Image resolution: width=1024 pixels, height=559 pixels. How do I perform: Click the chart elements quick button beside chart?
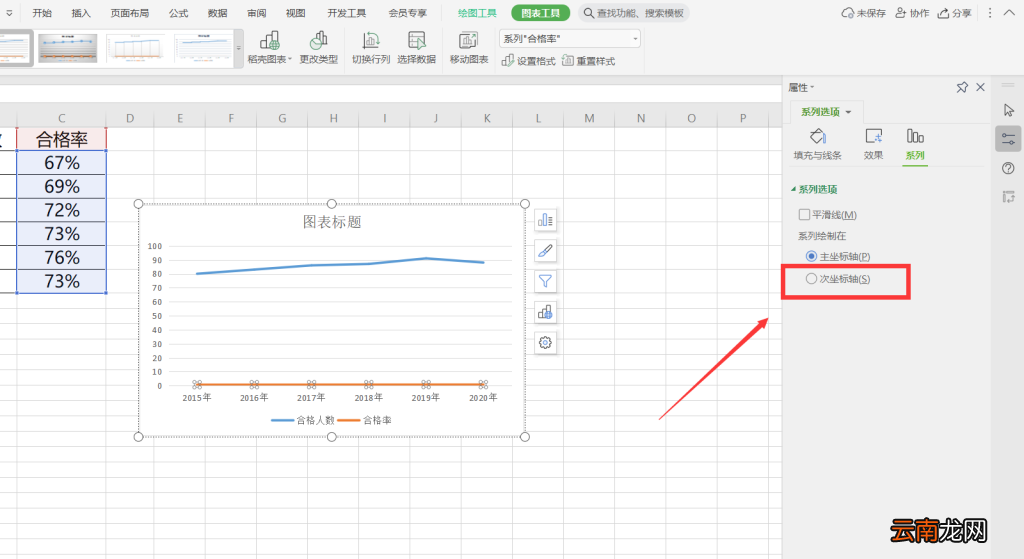[x=545, y=221]
